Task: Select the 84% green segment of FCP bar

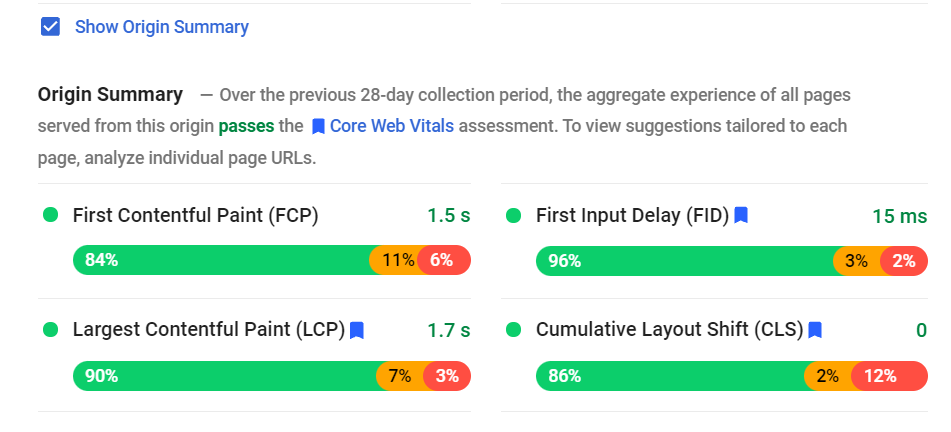Action: pyautogui.click(x=221, y=260)
